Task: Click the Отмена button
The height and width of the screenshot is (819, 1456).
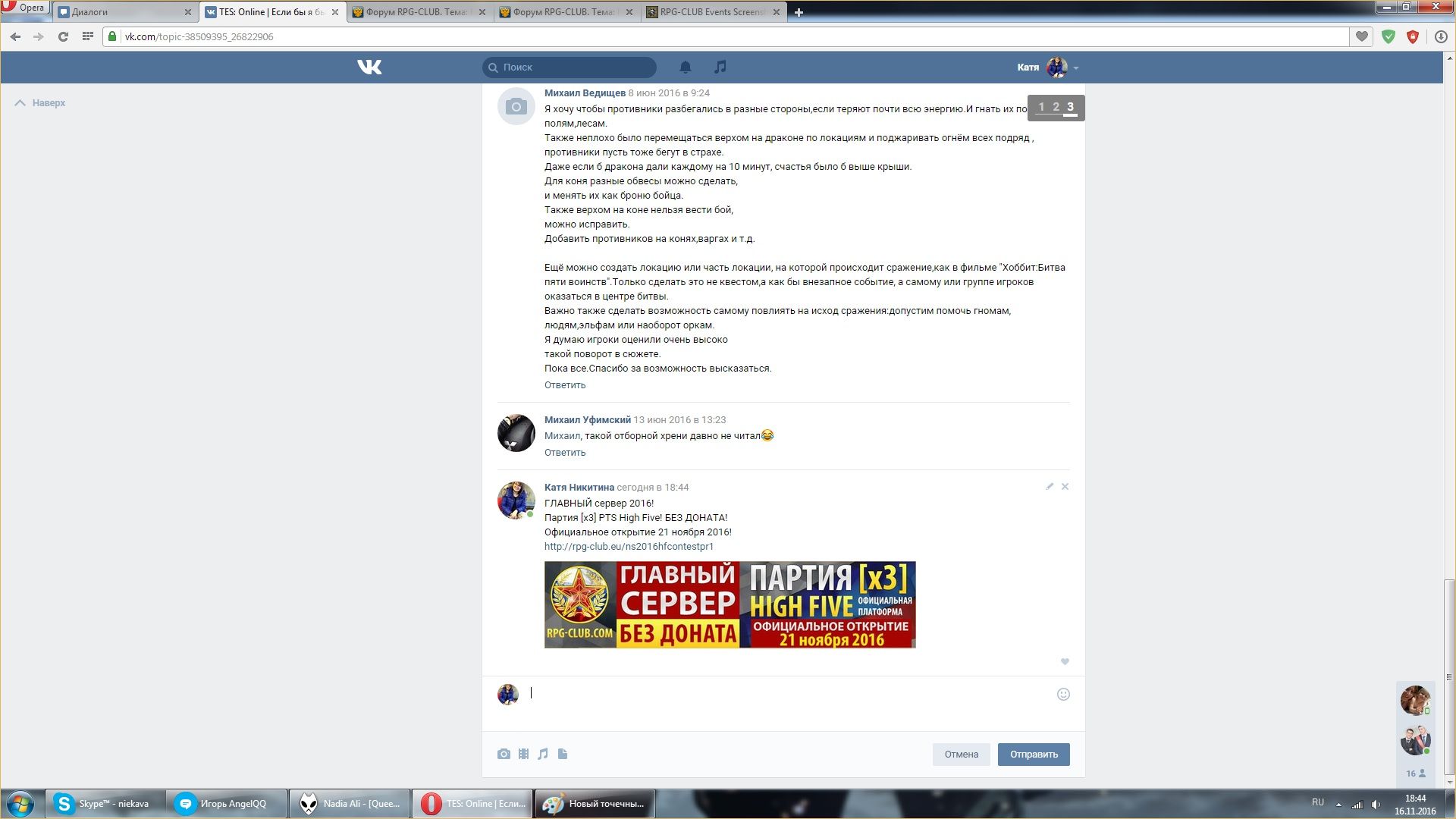Action: click(x=961, y=755)
